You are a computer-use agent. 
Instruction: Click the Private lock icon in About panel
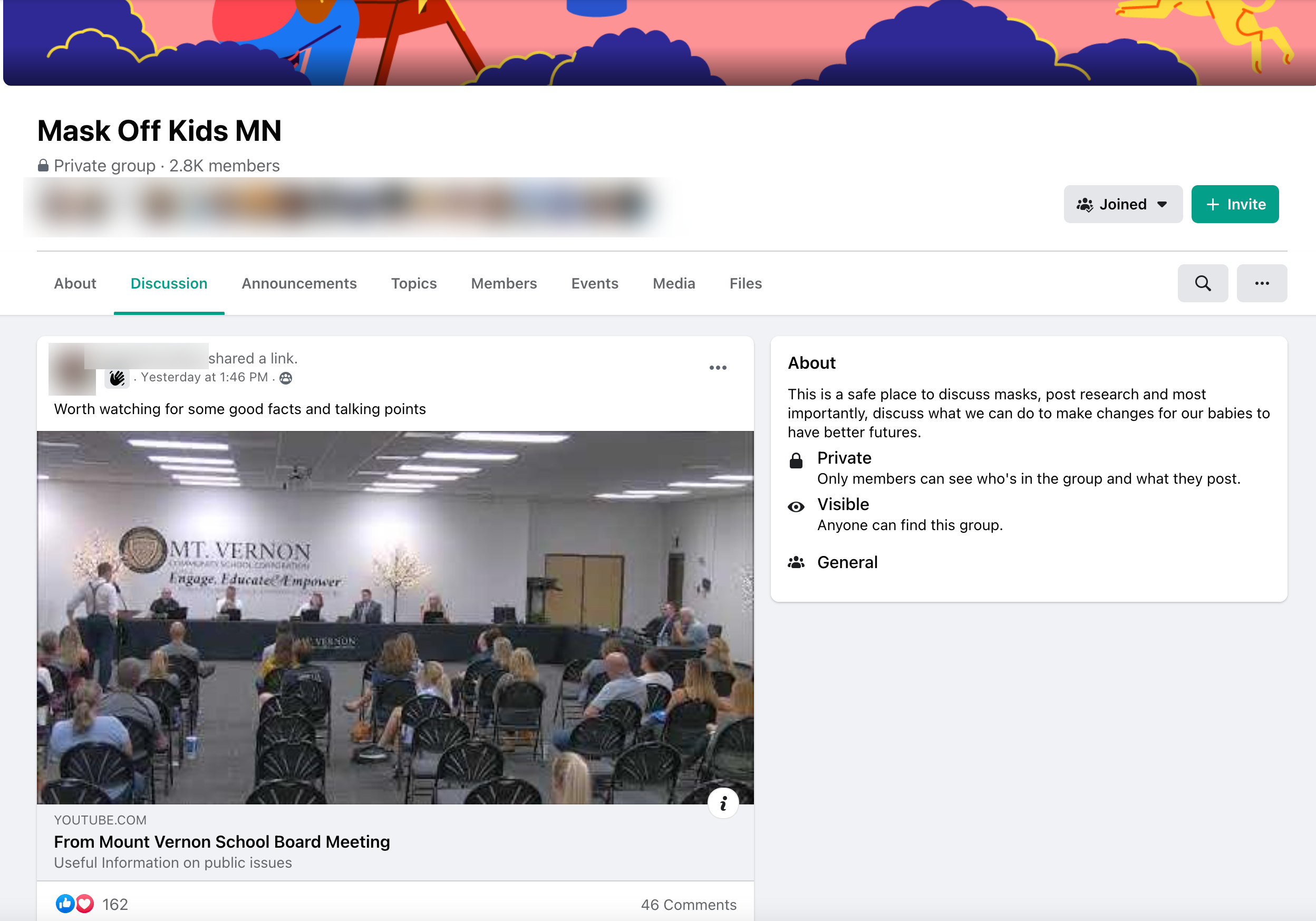coord(796,460)
